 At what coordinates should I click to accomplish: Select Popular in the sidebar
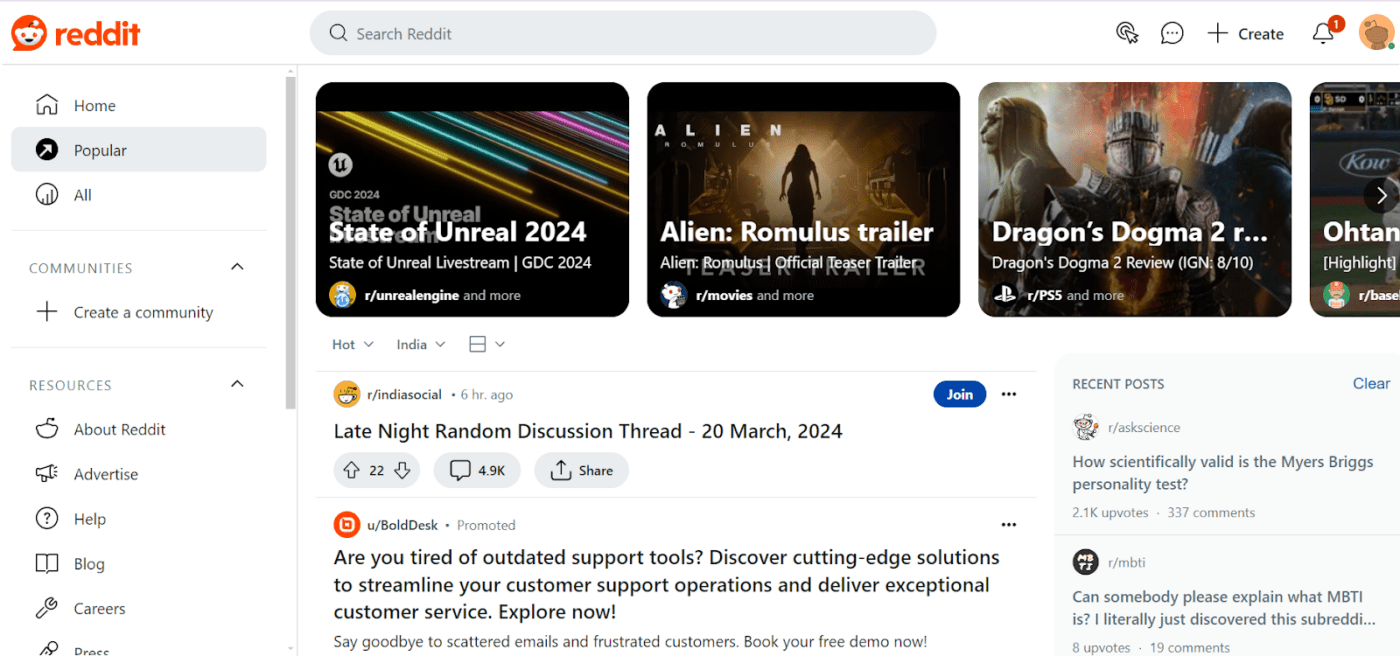(x=138, y=150)
